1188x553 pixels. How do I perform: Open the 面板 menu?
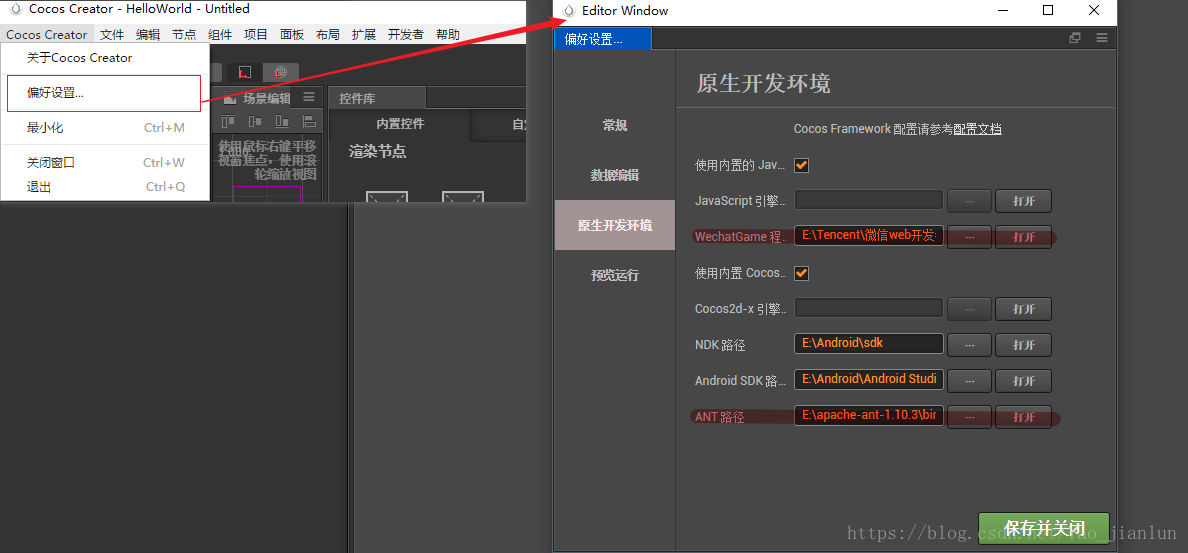coord(292,34)
